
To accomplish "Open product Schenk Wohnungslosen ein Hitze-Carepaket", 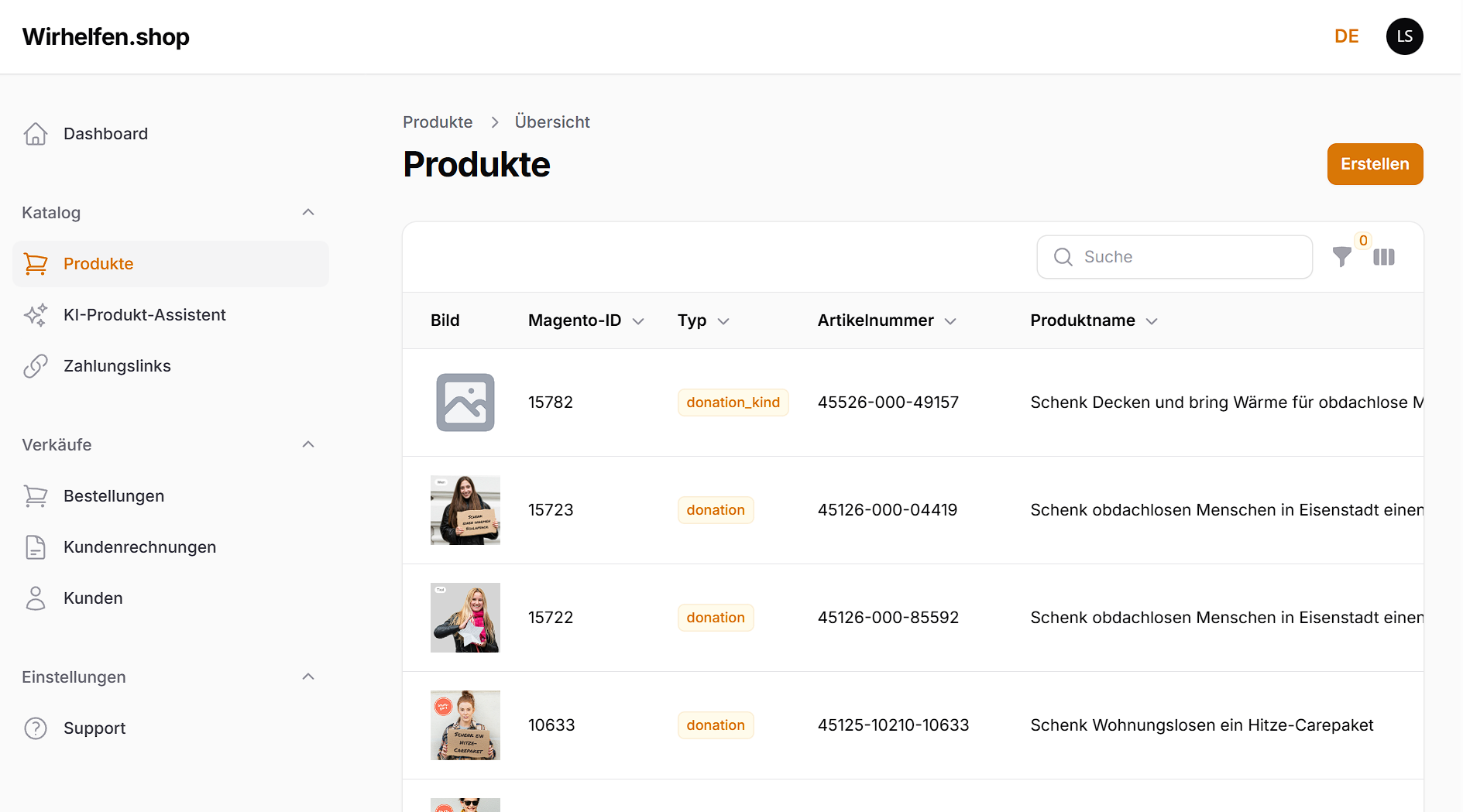I will coord(1202,725).
